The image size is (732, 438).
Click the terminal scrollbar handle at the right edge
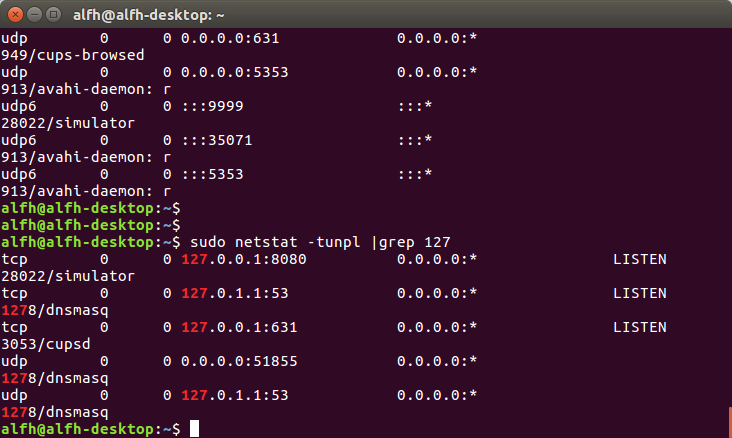[730, 423]
